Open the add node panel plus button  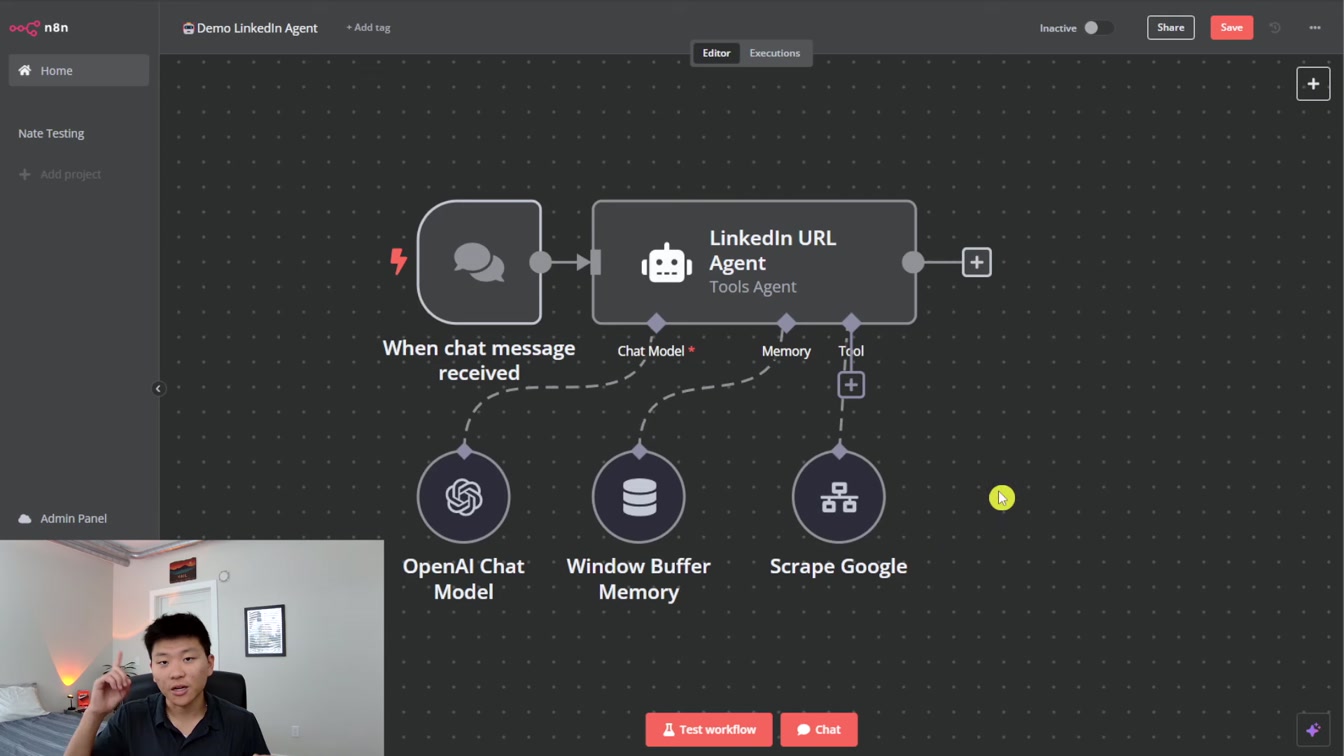pyautogui.click(x=1313, y=84)
